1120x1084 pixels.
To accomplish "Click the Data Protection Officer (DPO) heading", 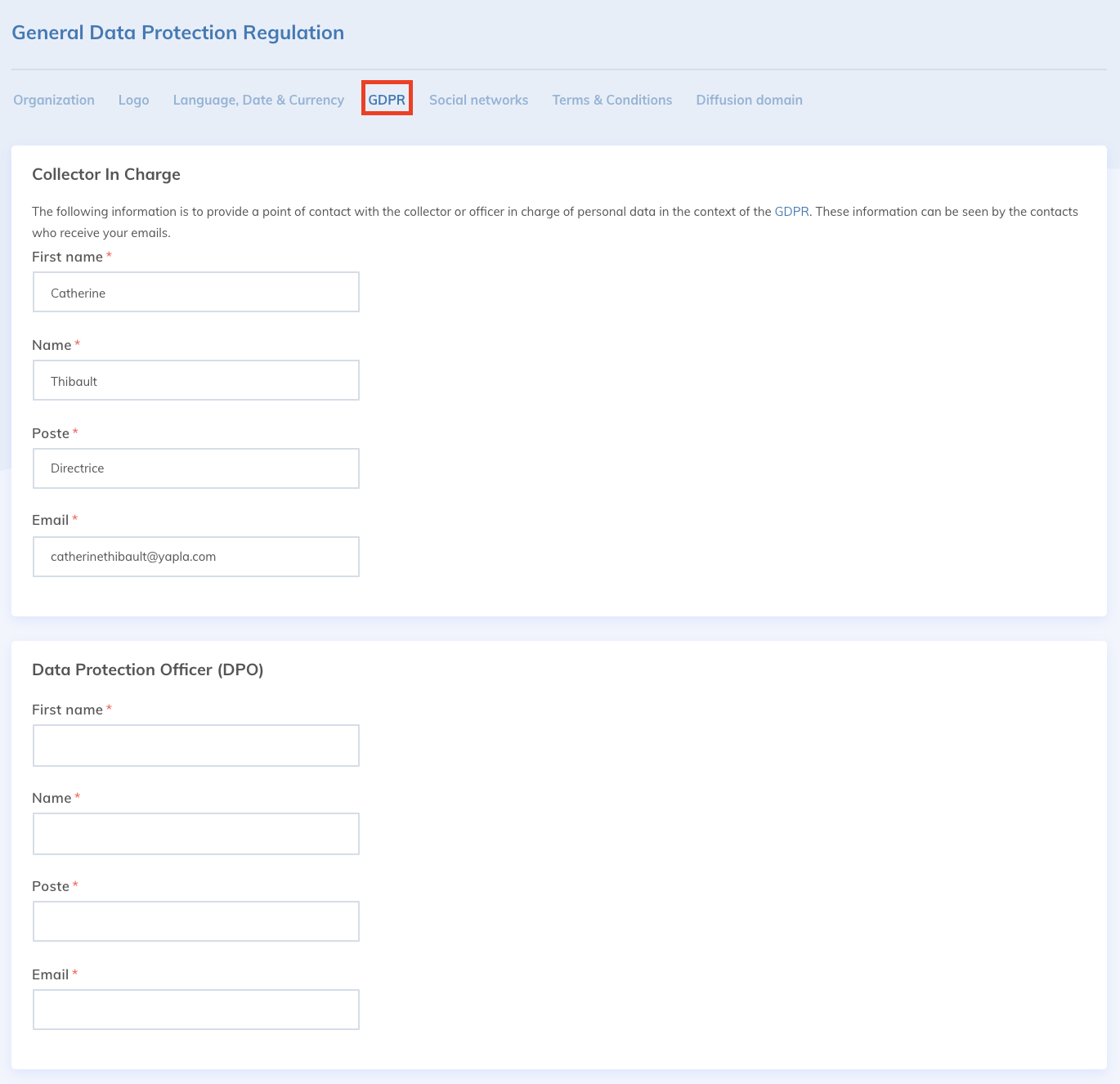I will 148,670.
